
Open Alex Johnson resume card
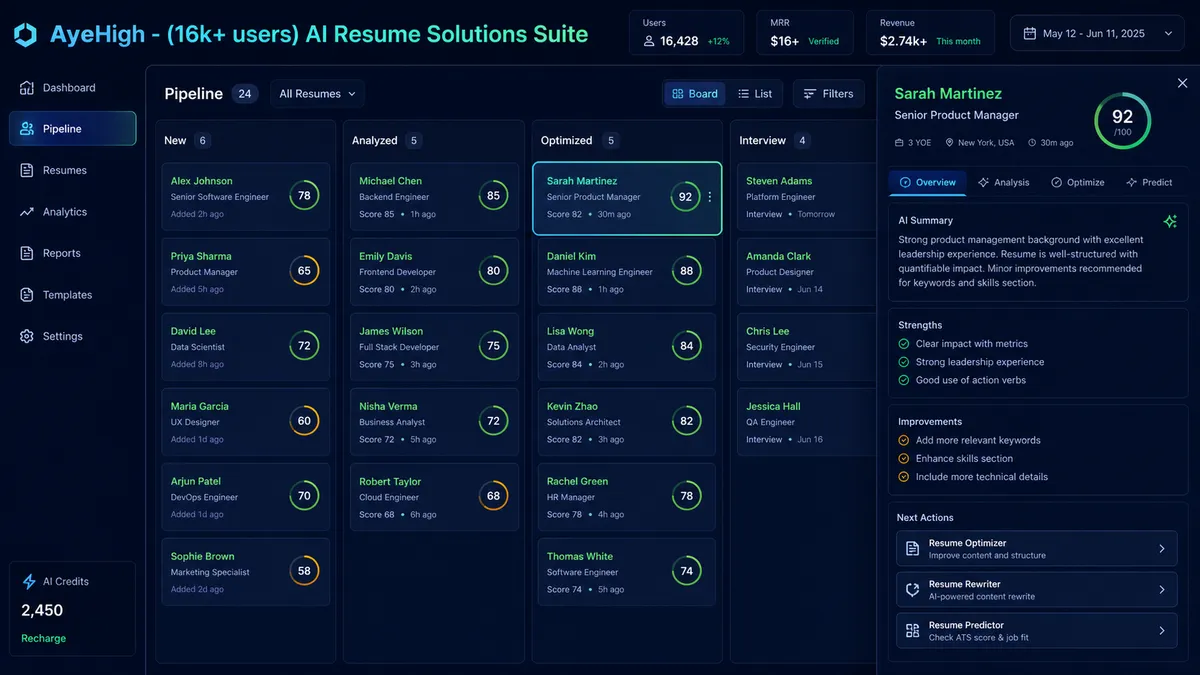245,197
